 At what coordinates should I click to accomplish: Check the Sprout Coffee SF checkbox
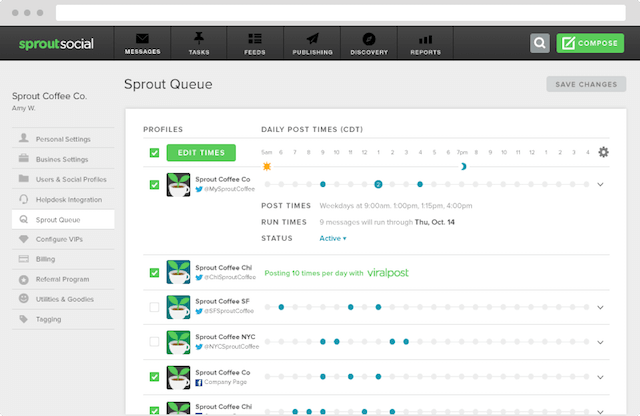click(154, 307)
